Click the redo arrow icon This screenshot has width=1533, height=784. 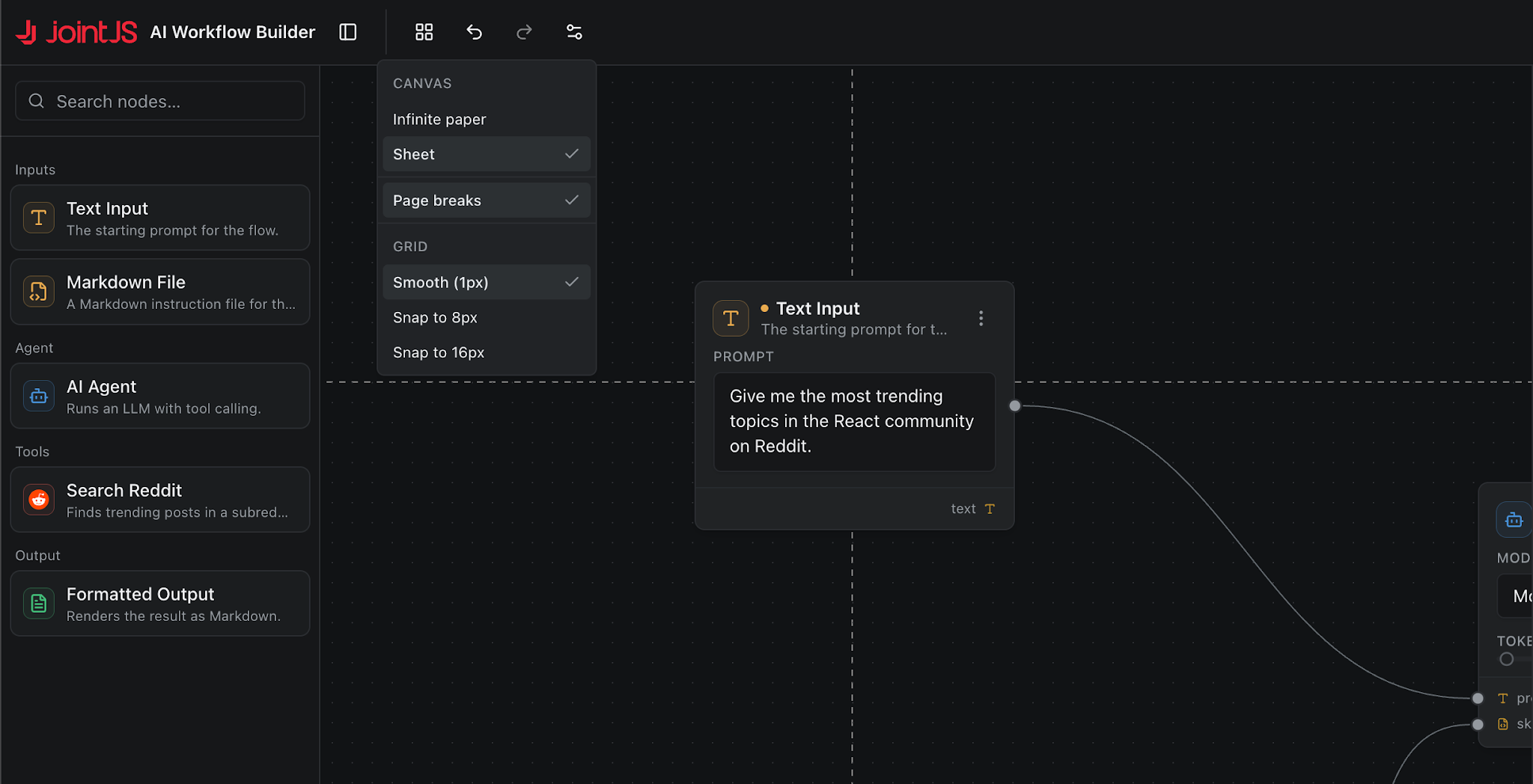point(524,32)
